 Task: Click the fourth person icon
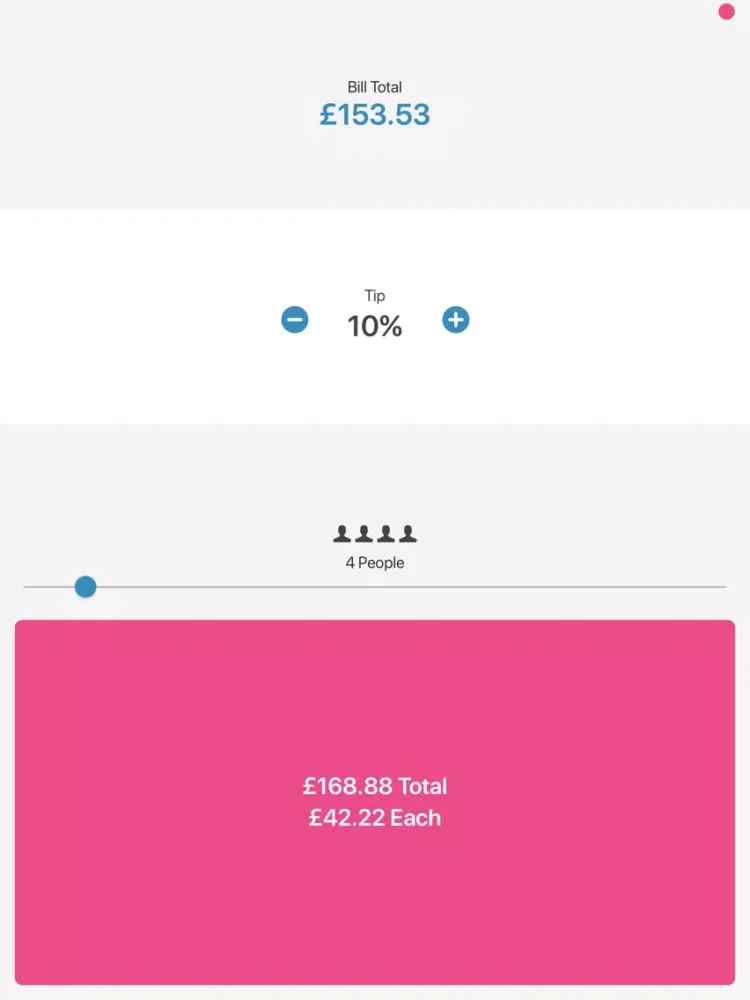click(408, 534)
